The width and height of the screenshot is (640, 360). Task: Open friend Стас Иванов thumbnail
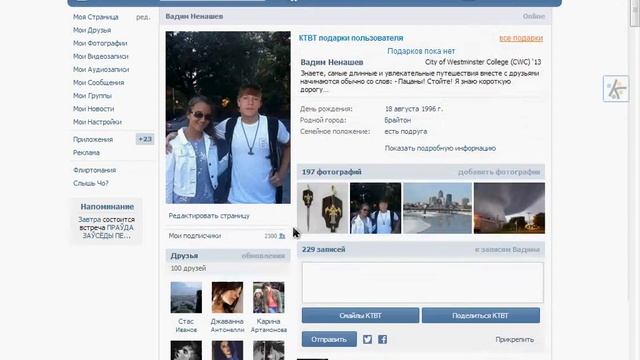186,298
